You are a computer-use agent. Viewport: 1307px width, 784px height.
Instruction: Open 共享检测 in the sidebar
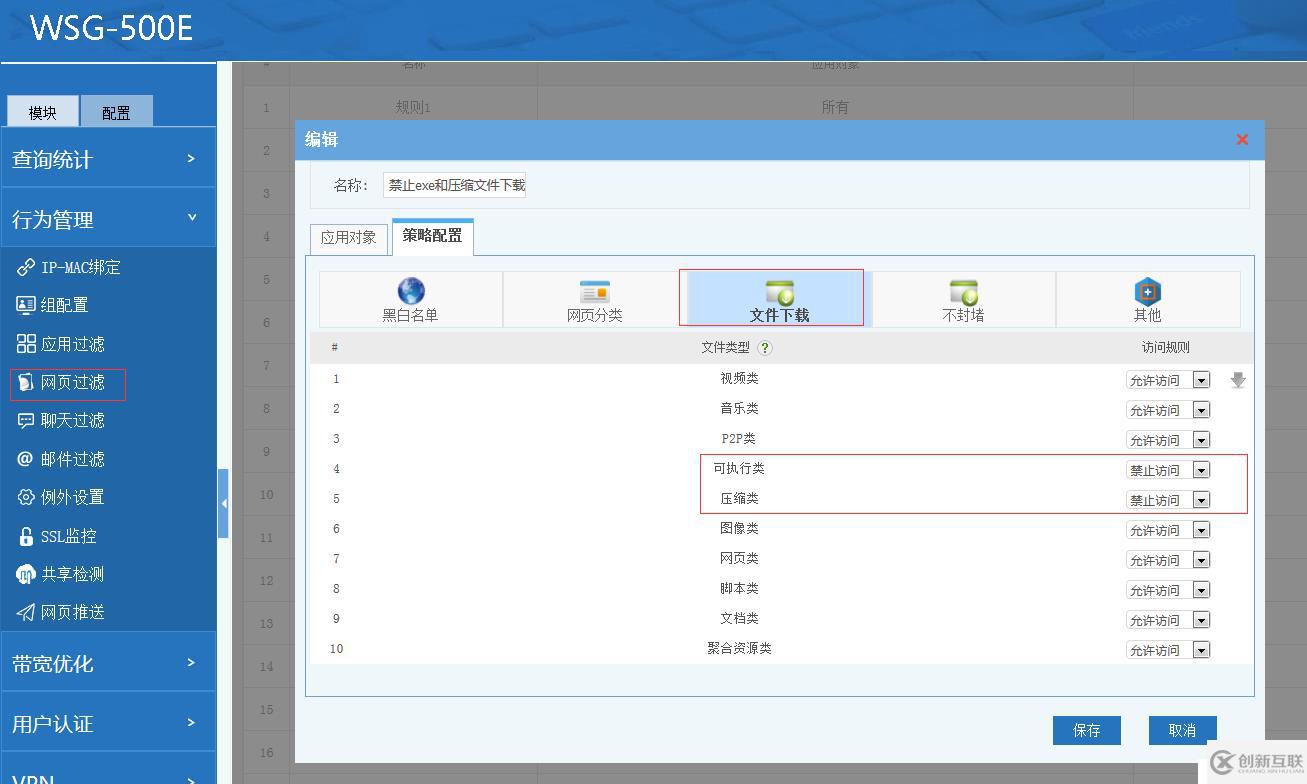point(72,574)
